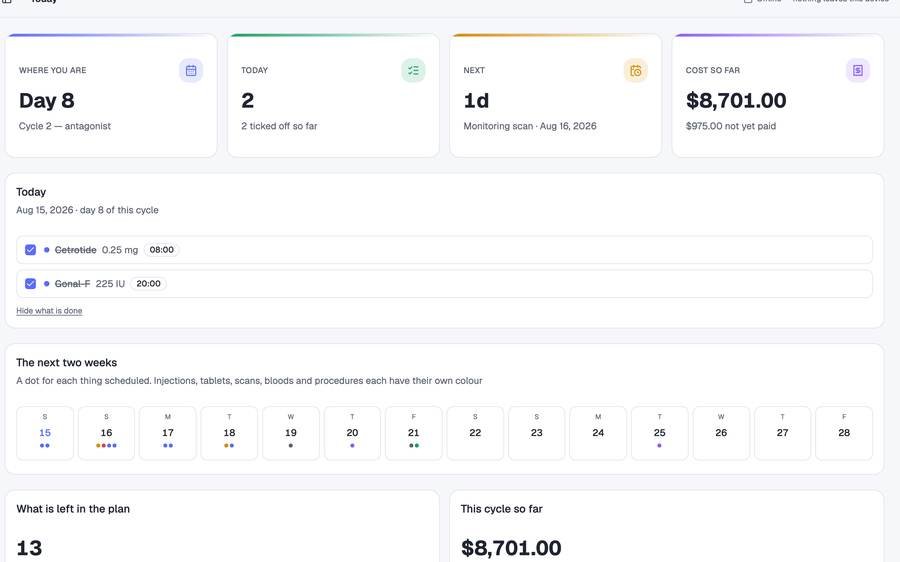Click the Aug 15, 2026 day 8 subtitle
This screenshot has height=562, width=900.
tap(87, 210)
